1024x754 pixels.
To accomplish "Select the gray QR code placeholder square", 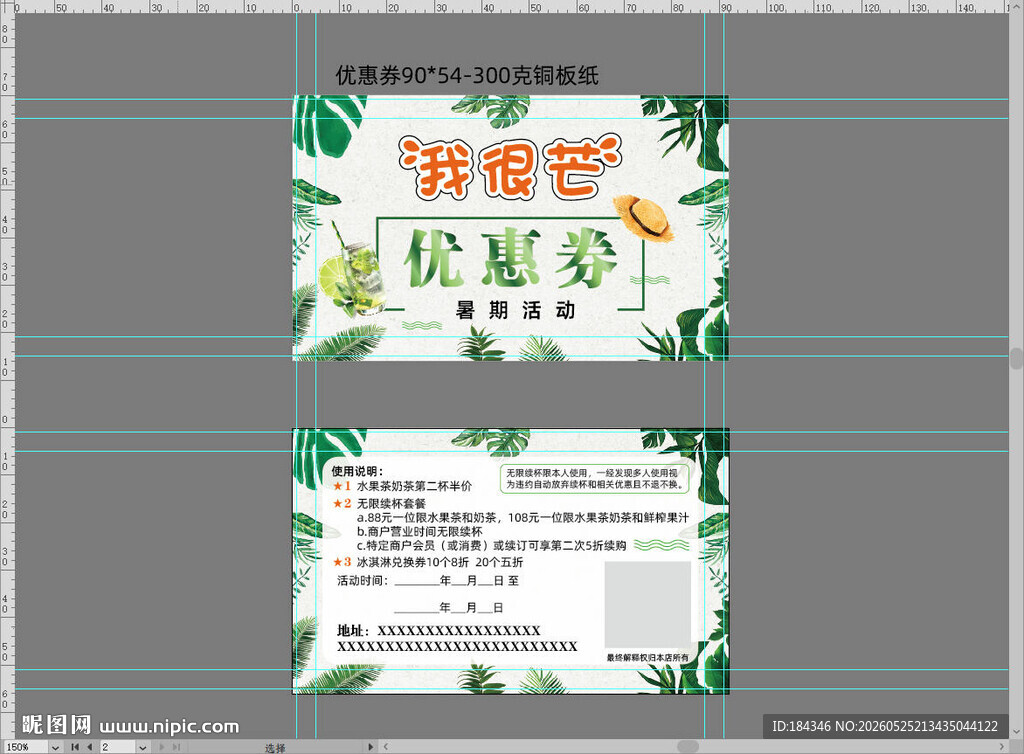I will [647, 604].
